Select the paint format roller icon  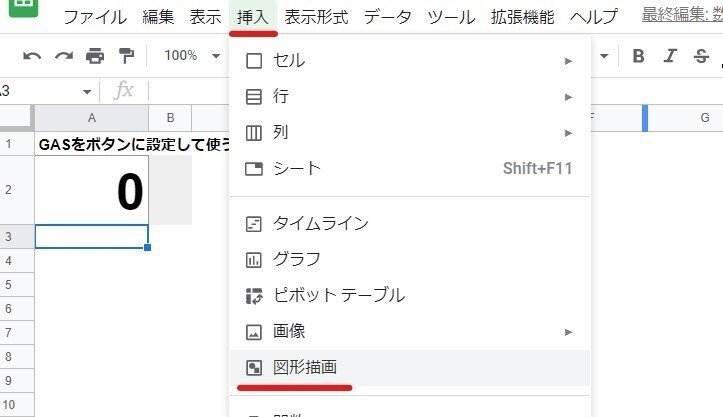click(x=126, y=56)
